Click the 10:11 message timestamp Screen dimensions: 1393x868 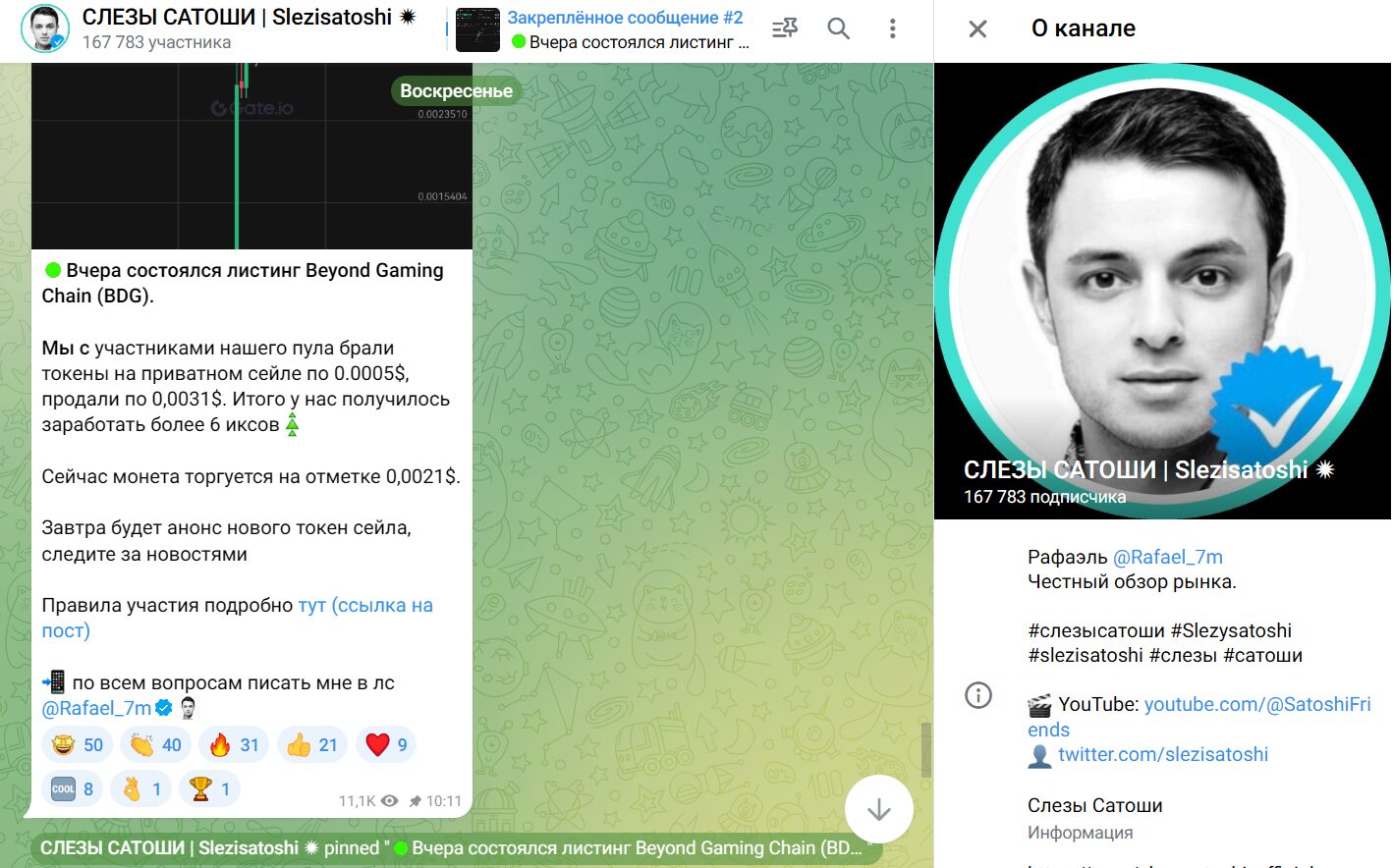click(x=444, y=801)
